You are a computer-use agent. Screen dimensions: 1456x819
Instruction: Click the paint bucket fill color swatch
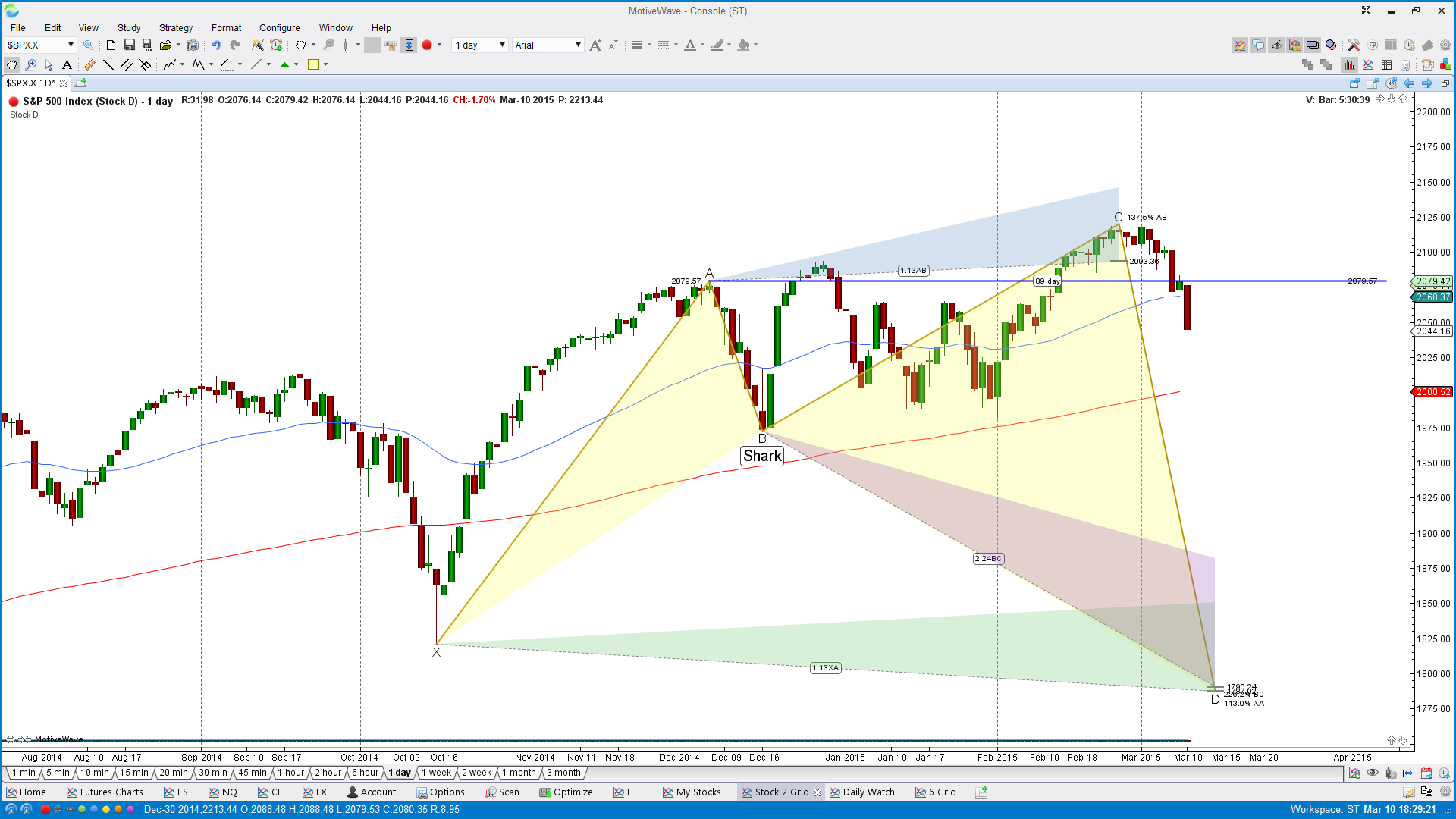point(743,45)
